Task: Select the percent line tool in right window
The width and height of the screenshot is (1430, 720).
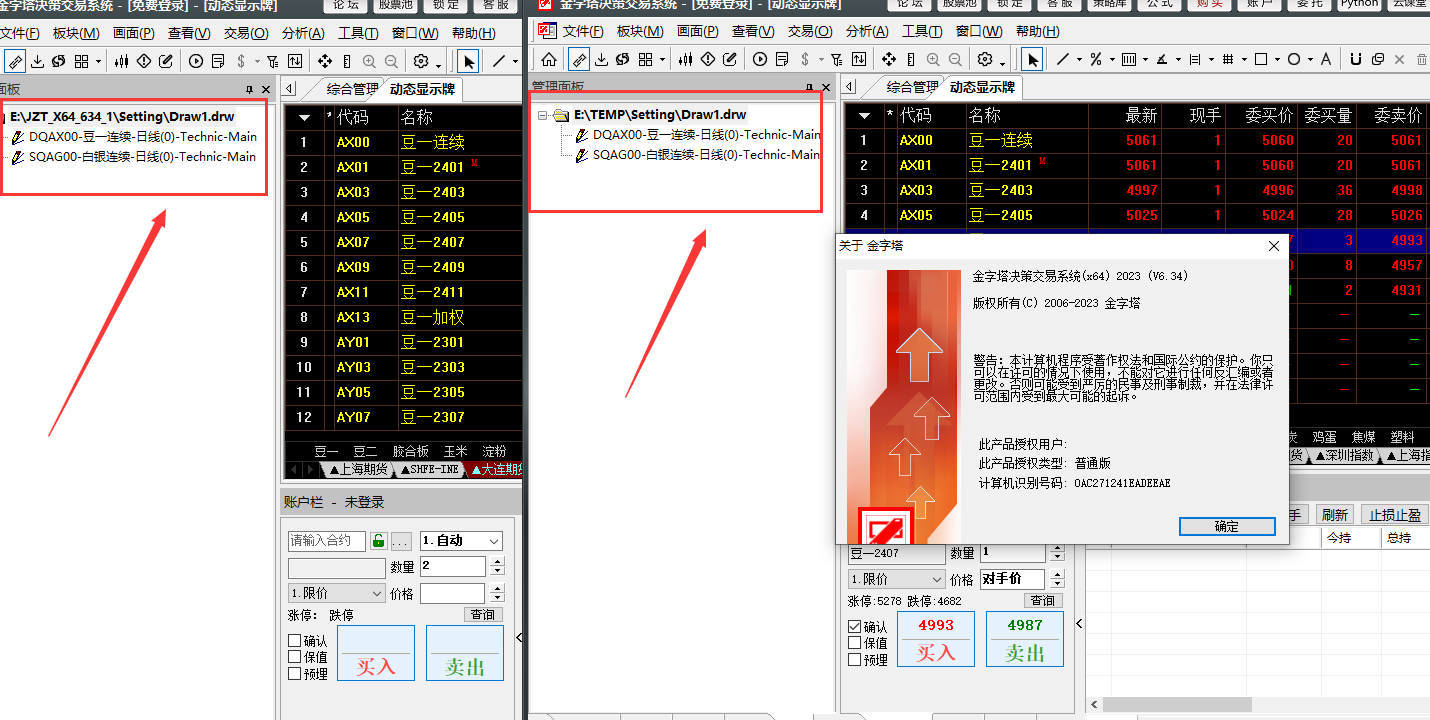Action: [x=1096, y=60]
